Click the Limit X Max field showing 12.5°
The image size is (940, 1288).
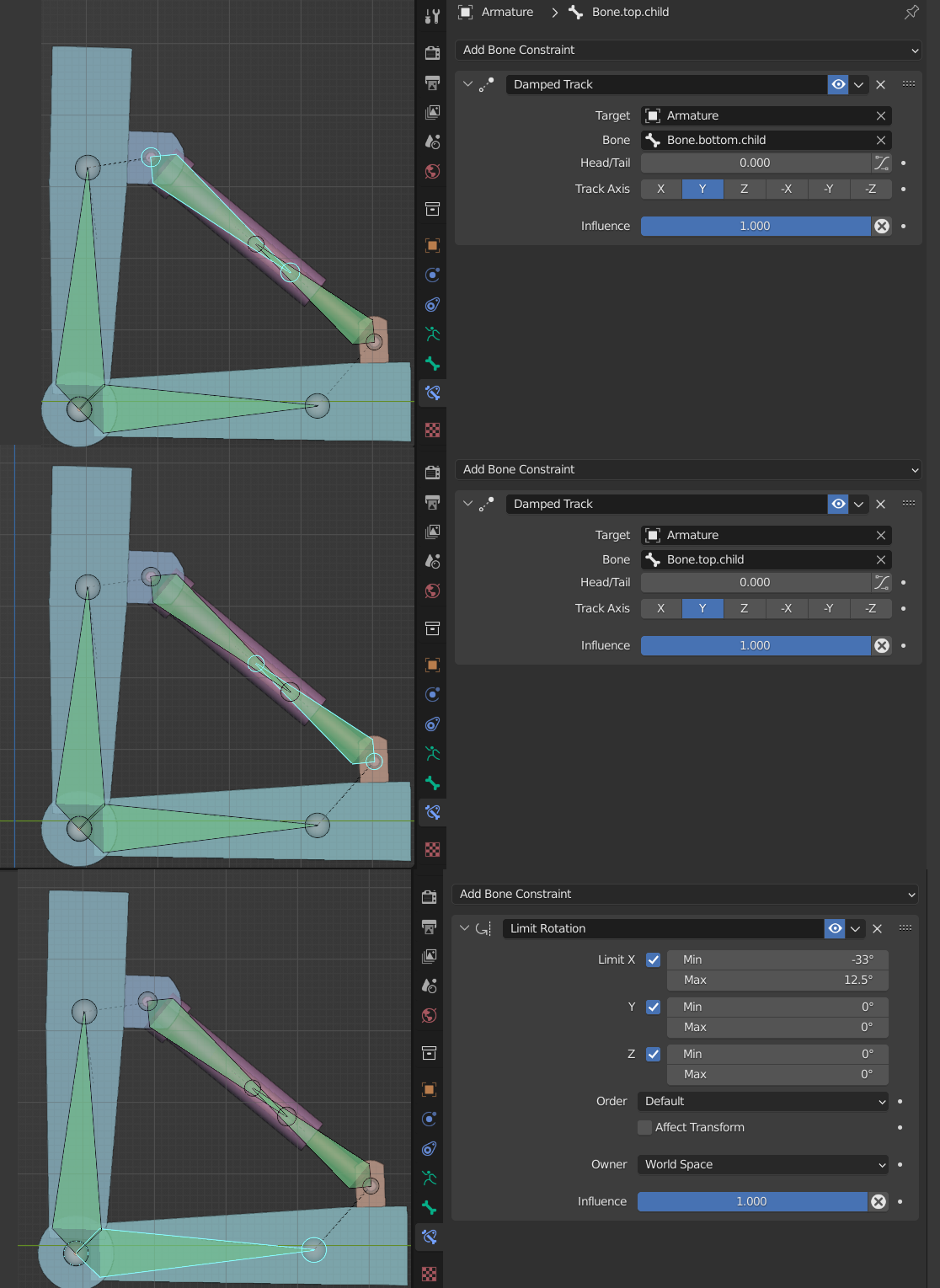click(x=777, y=980)
